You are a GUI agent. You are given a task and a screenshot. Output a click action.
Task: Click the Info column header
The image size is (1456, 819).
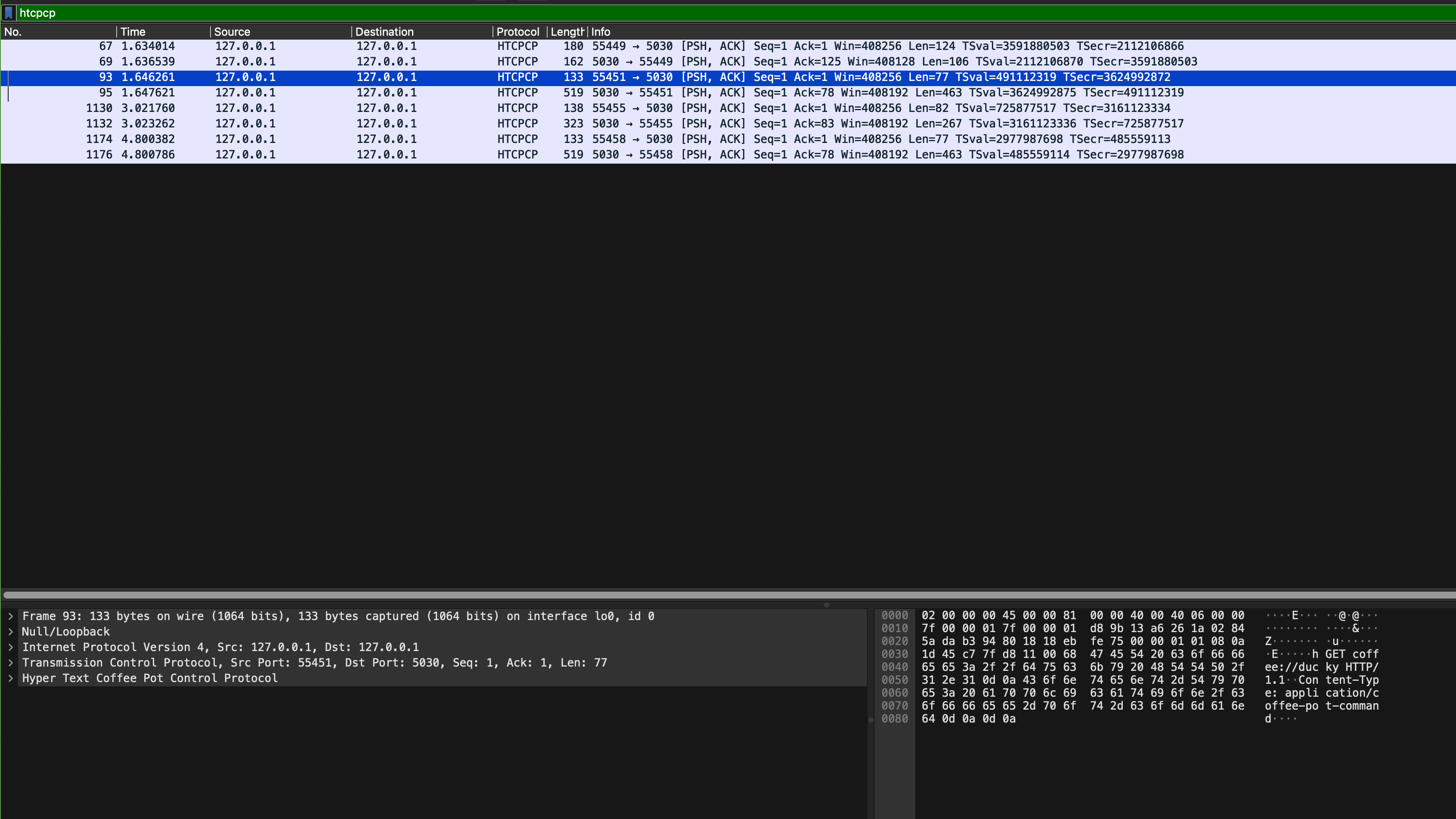(601, 32)
